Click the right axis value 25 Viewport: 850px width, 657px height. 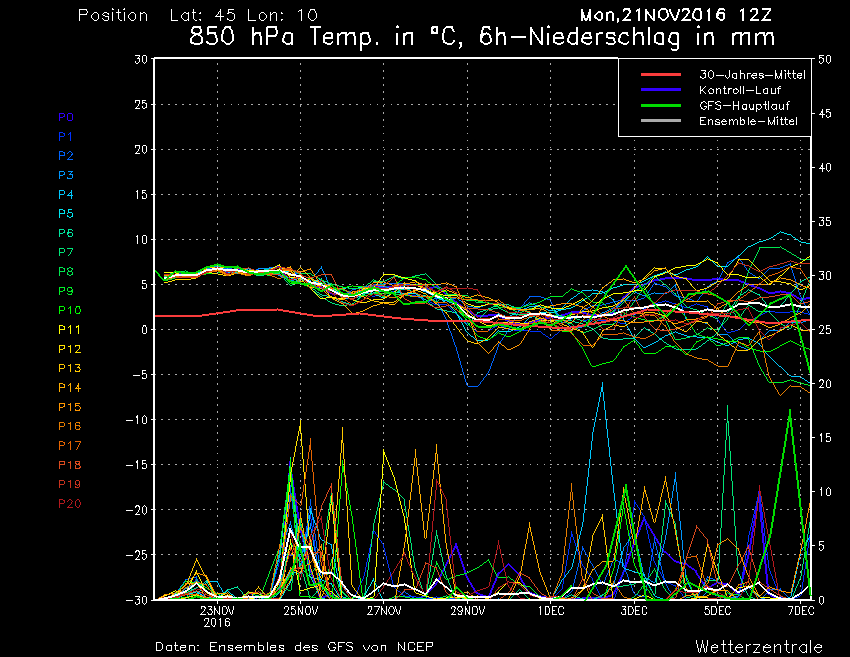(825, 330)
